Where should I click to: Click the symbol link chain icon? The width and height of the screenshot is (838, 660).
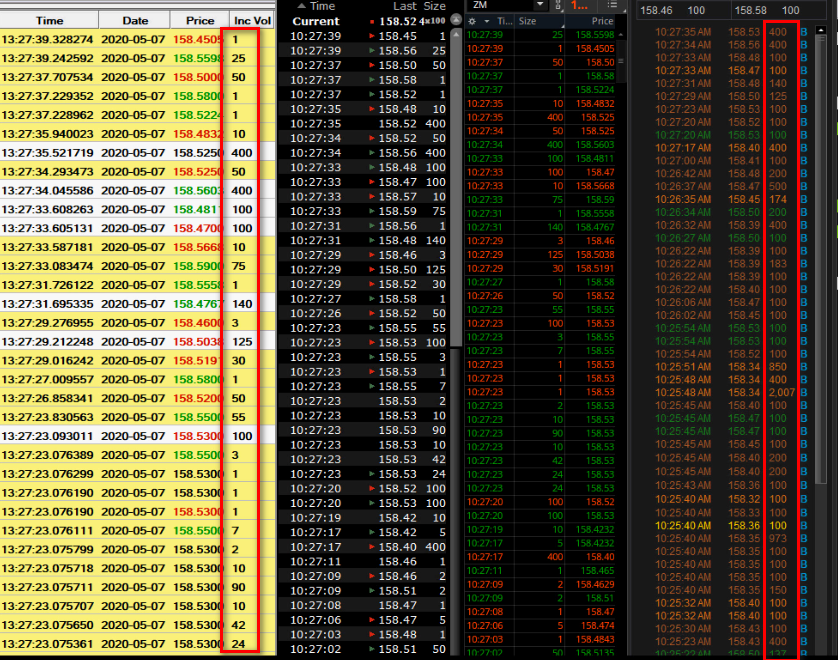click(558, 5)
